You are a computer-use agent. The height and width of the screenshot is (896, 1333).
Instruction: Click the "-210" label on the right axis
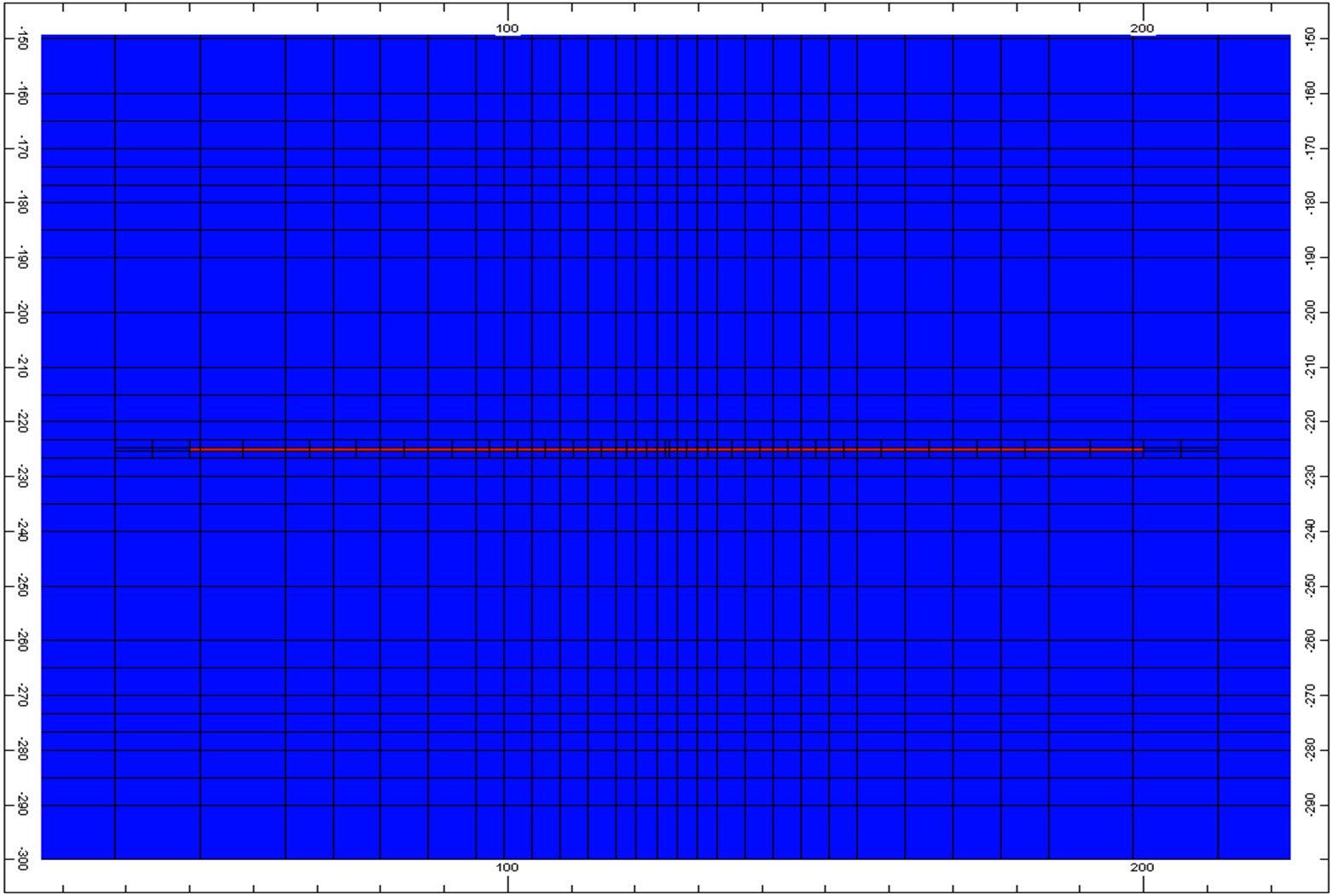click(x=1310, y=367)
